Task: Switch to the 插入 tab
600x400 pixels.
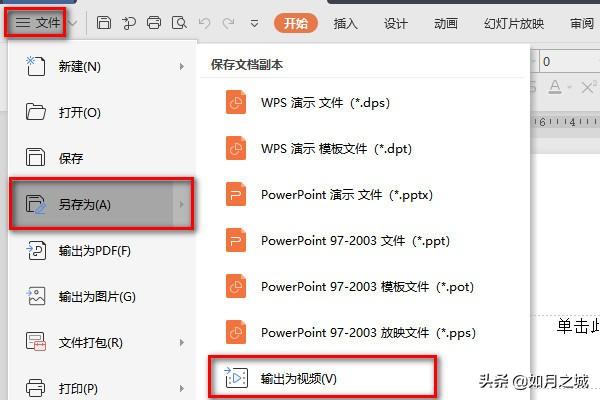Action: point(345,24)
